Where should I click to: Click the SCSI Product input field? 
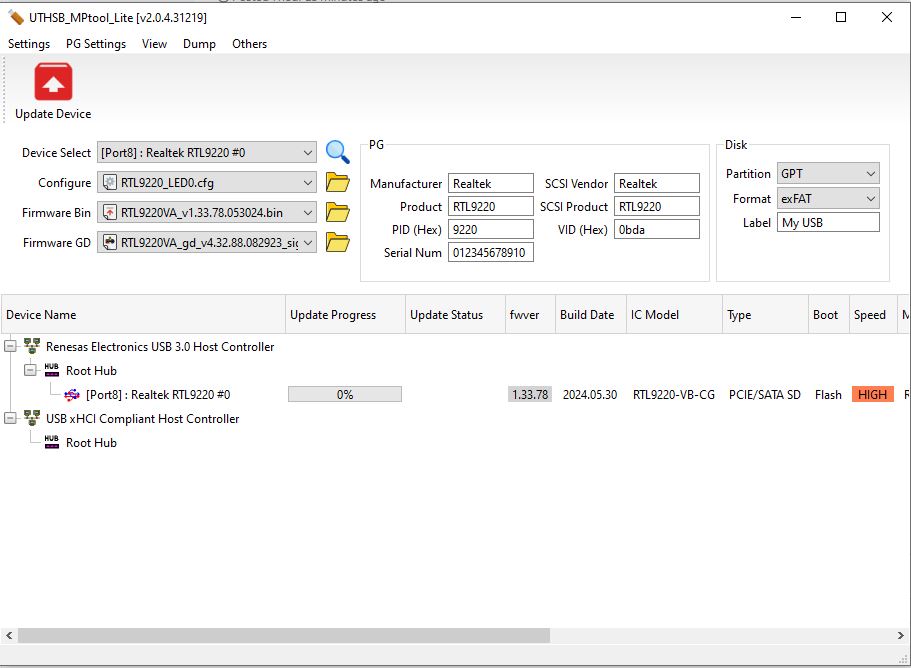[x=657, y=206]
